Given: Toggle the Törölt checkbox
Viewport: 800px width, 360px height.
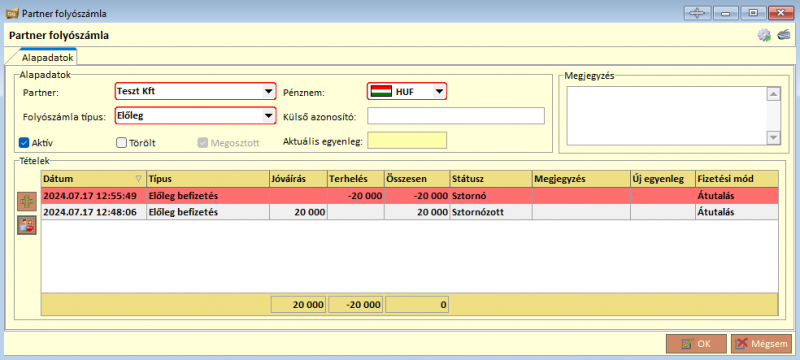Looking at the screenshot, I should tap(121, 143).
